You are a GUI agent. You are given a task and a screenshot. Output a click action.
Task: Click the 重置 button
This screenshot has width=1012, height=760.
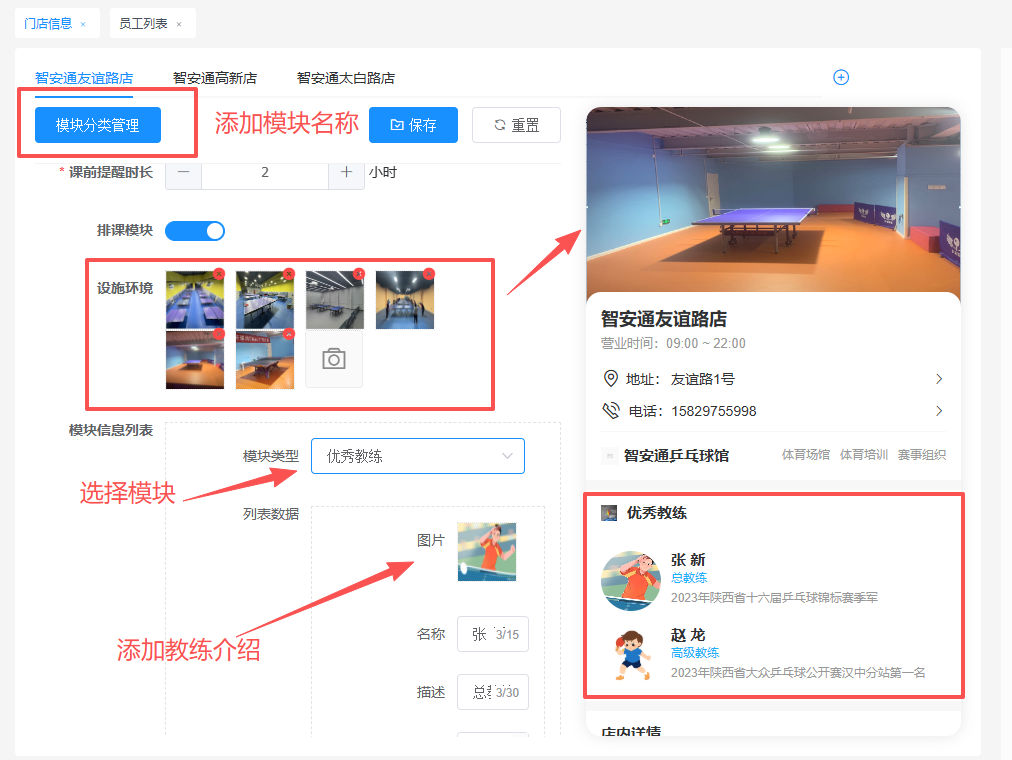point(516,125)
